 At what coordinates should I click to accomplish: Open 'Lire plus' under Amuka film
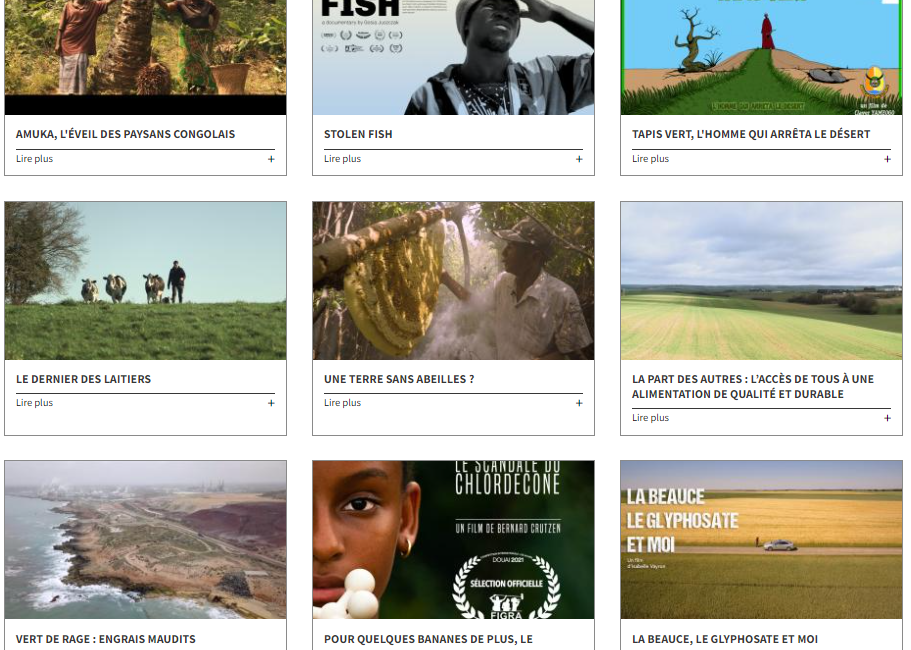point(34,159)
